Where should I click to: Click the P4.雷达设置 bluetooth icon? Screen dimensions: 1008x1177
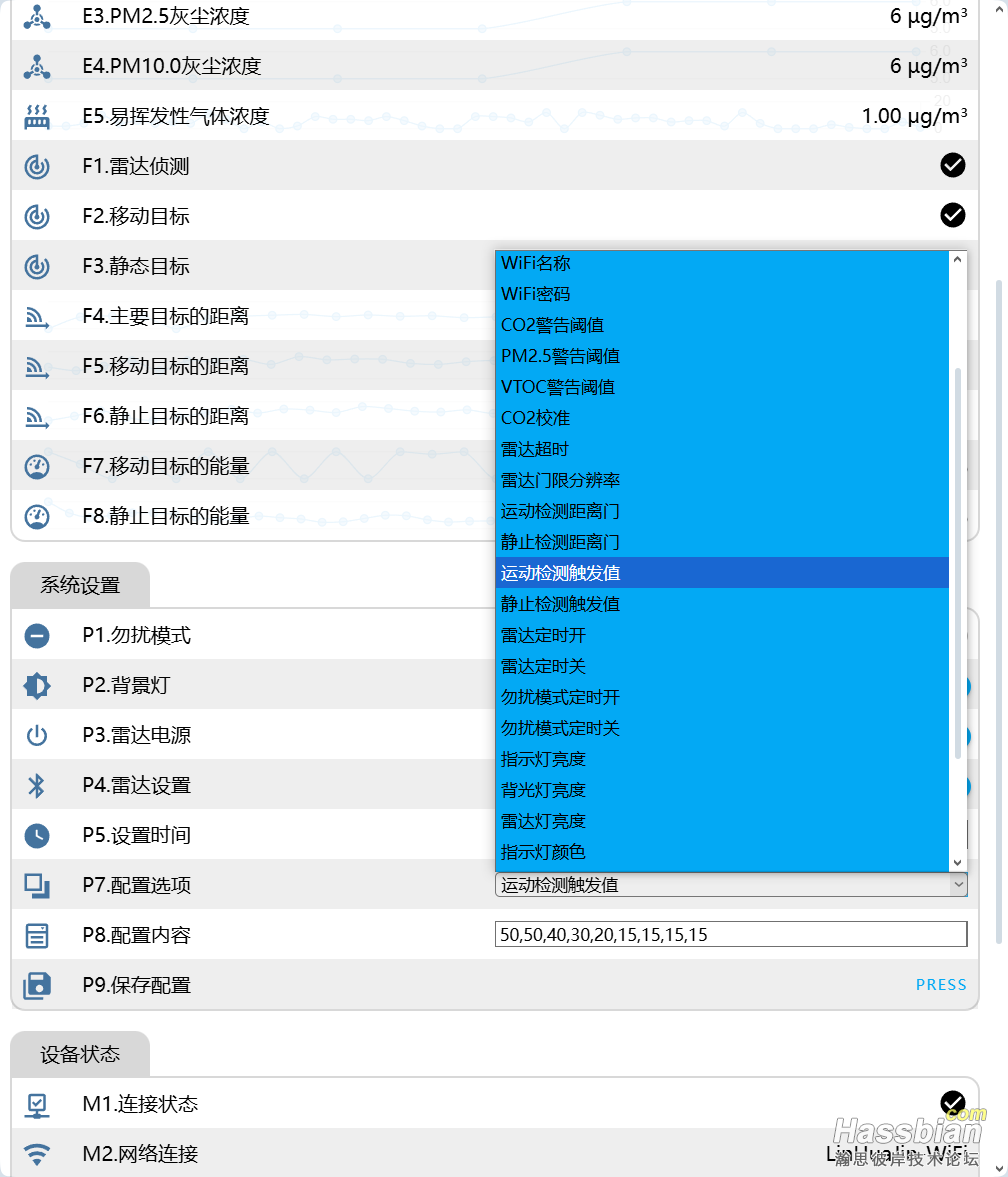37,785
